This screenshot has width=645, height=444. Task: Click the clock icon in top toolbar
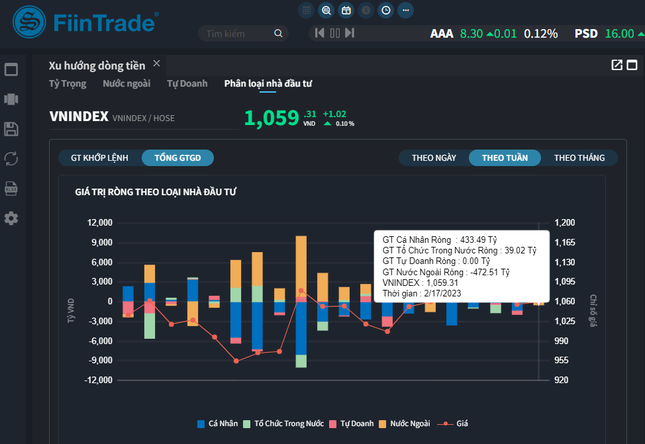(x=386, y=10)
